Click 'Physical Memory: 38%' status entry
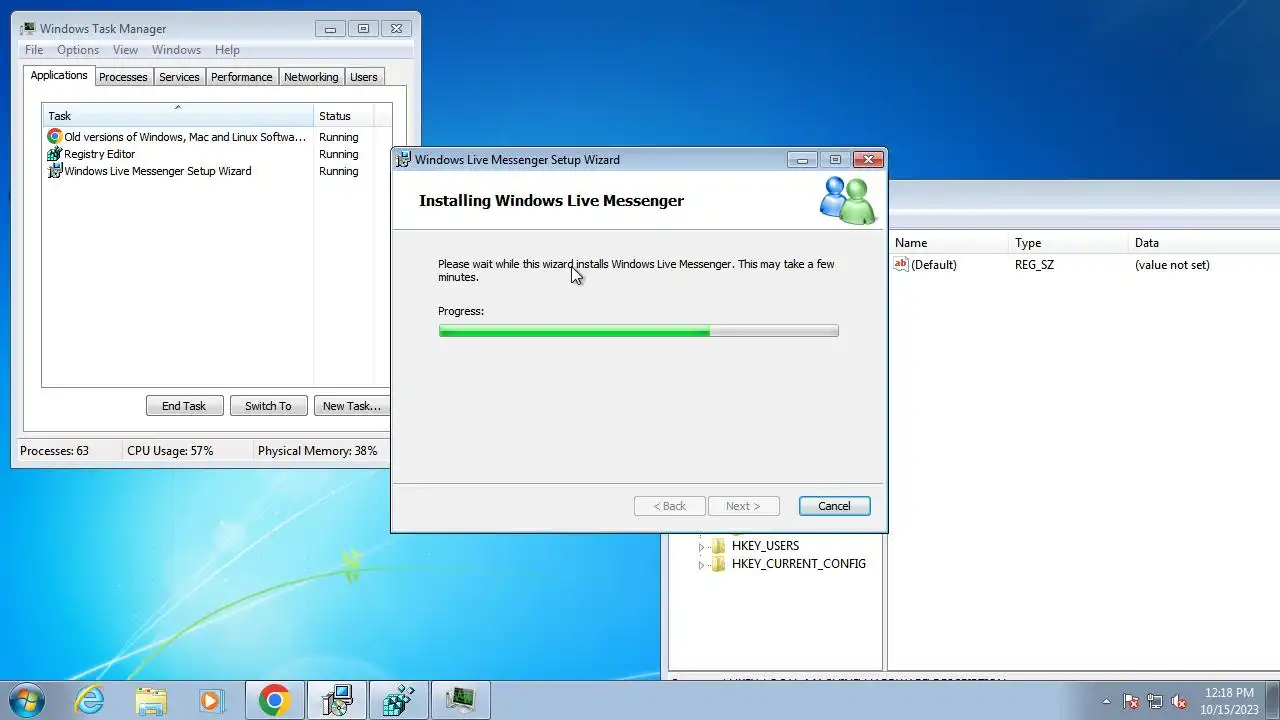This screenshot has width=1280, height=720. pos(317,451)
